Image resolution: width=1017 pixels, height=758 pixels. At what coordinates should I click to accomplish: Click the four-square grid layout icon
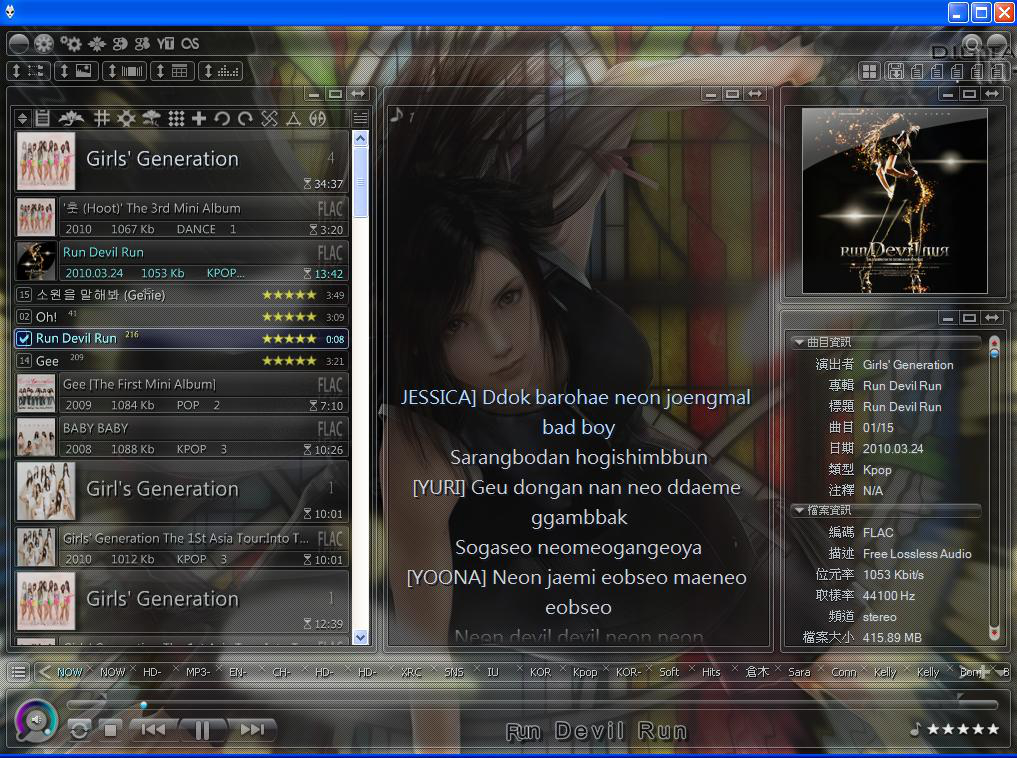pyautogui.click(x=868, y=71)
